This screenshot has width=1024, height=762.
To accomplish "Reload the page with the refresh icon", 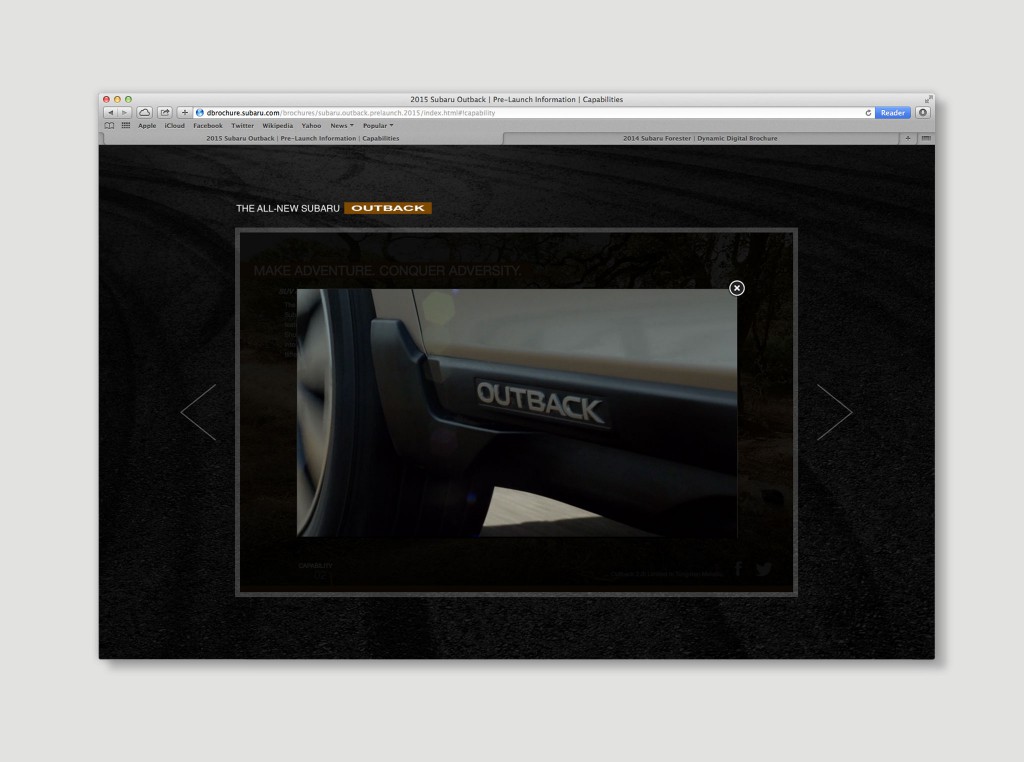I will [868, 113].
